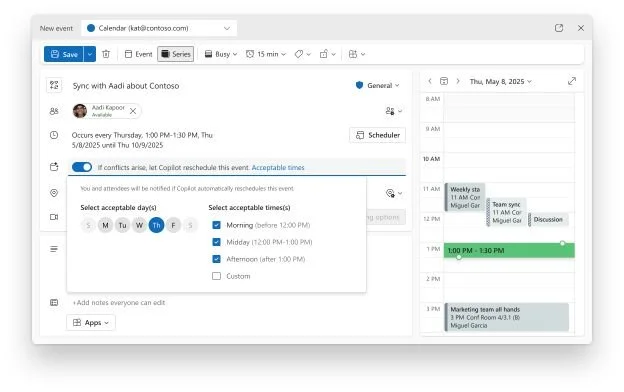Click the New event title text
624x392 pixels.
[x=56, y=28]
